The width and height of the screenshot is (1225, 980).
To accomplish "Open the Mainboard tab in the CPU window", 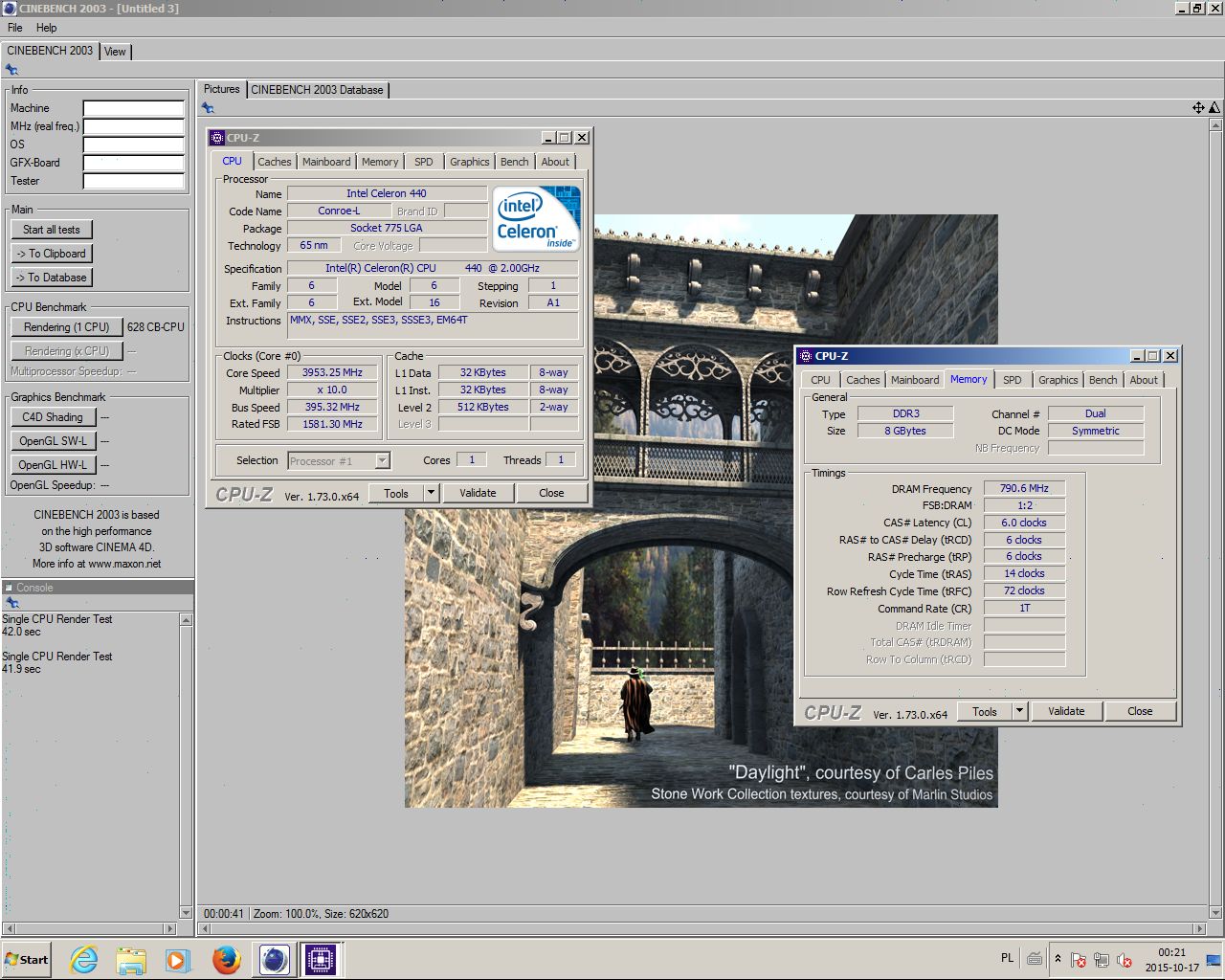I will tap(326, 162).
